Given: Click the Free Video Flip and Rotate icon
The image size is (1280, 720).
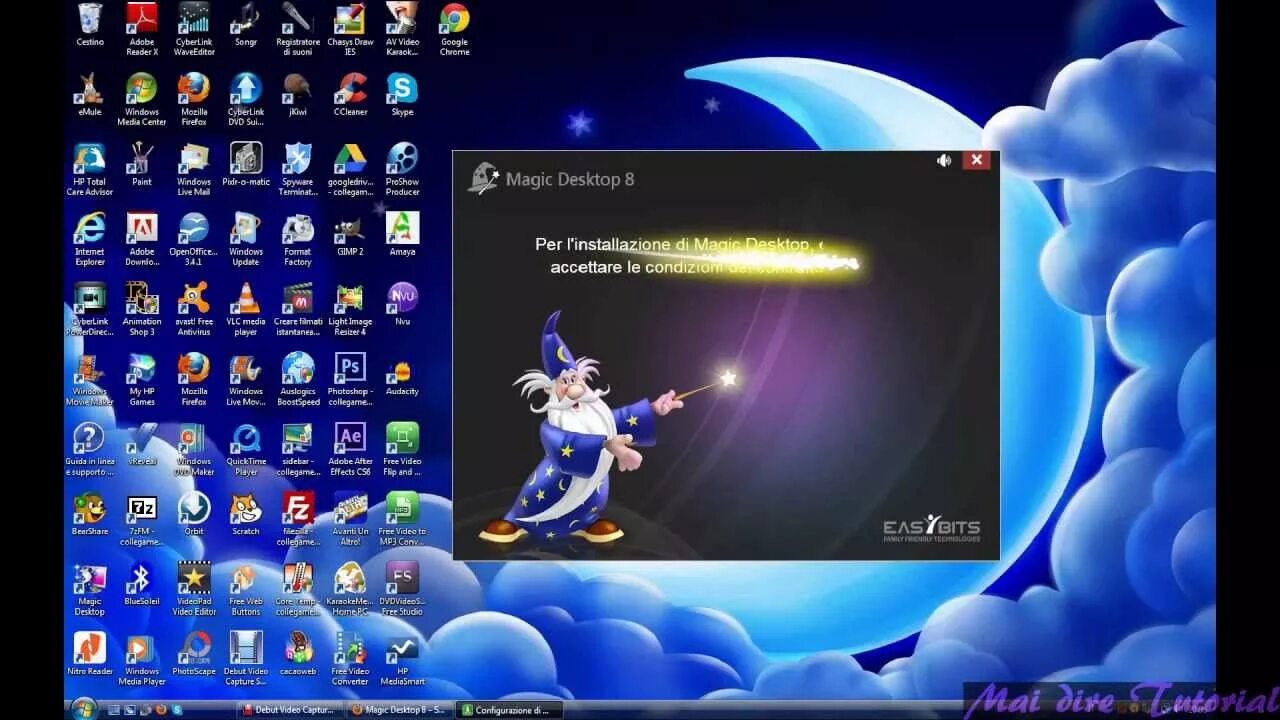Looking at the screenshot, I should (402, 448).
